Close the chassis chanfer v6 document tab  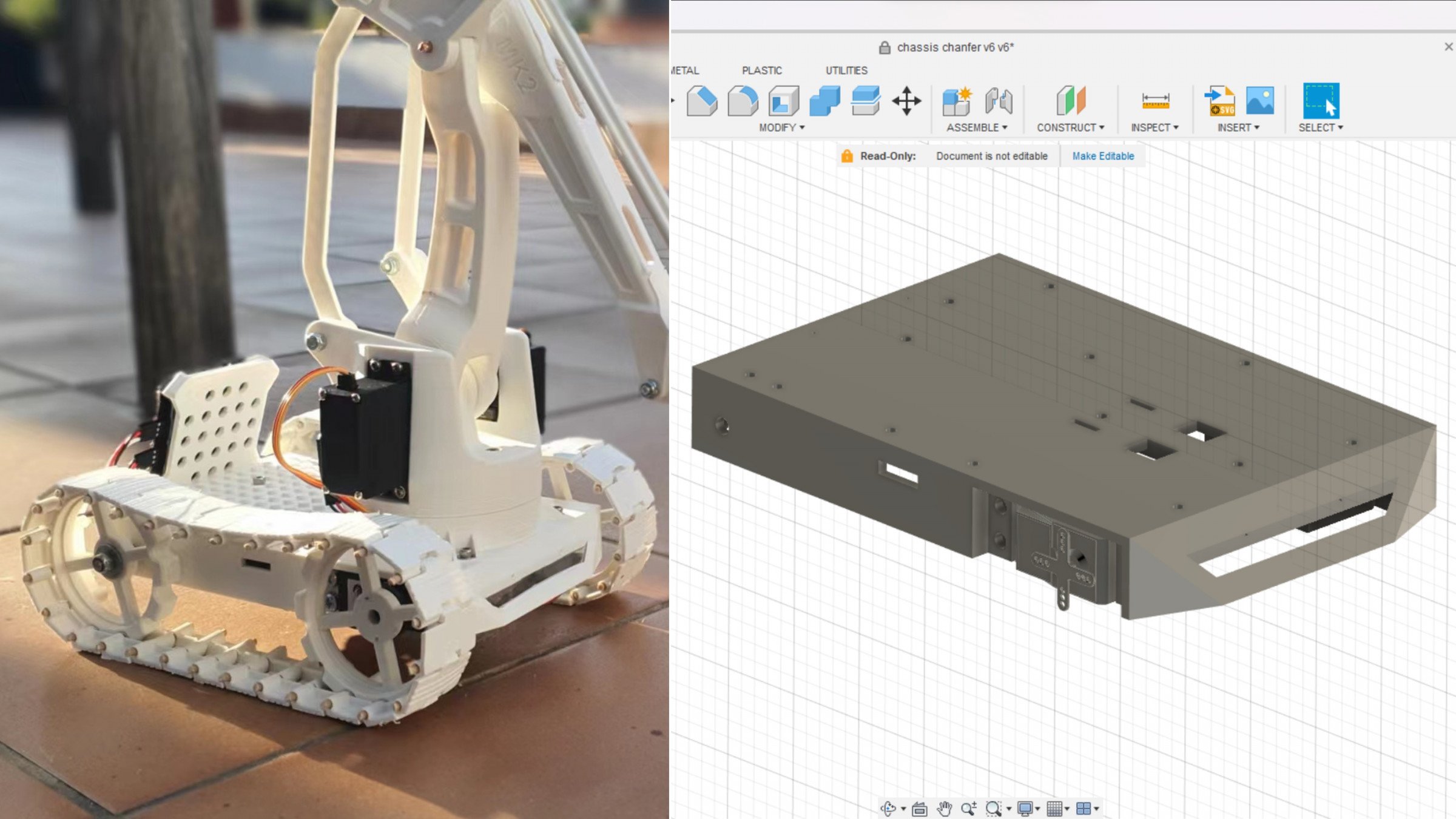click(x=1449, y=47)
